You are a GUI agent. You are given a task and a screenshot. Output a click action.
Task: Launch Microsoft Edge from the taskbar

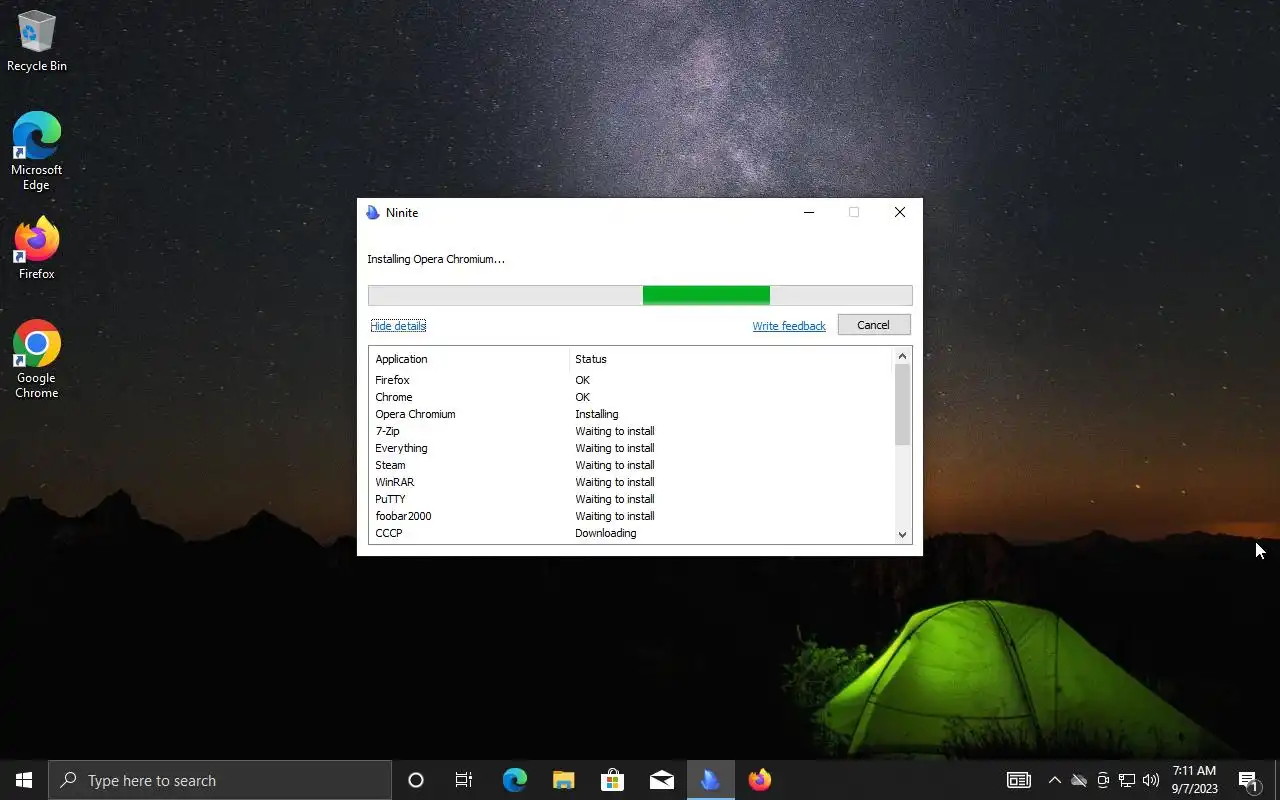514,780
